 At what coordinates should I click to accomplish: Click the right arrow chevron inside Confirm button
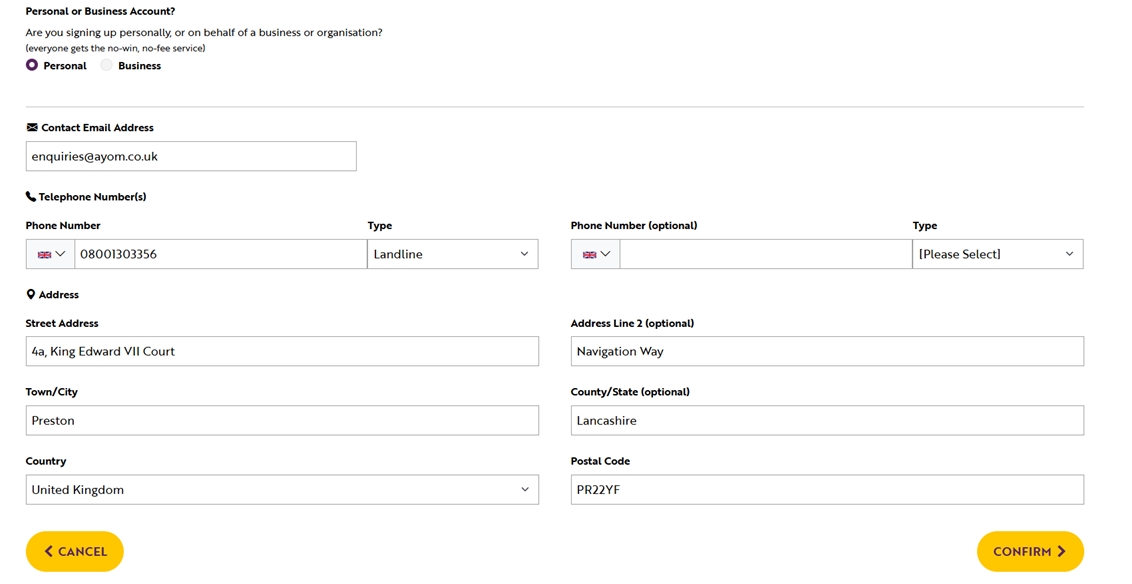tap(1060, 551)
